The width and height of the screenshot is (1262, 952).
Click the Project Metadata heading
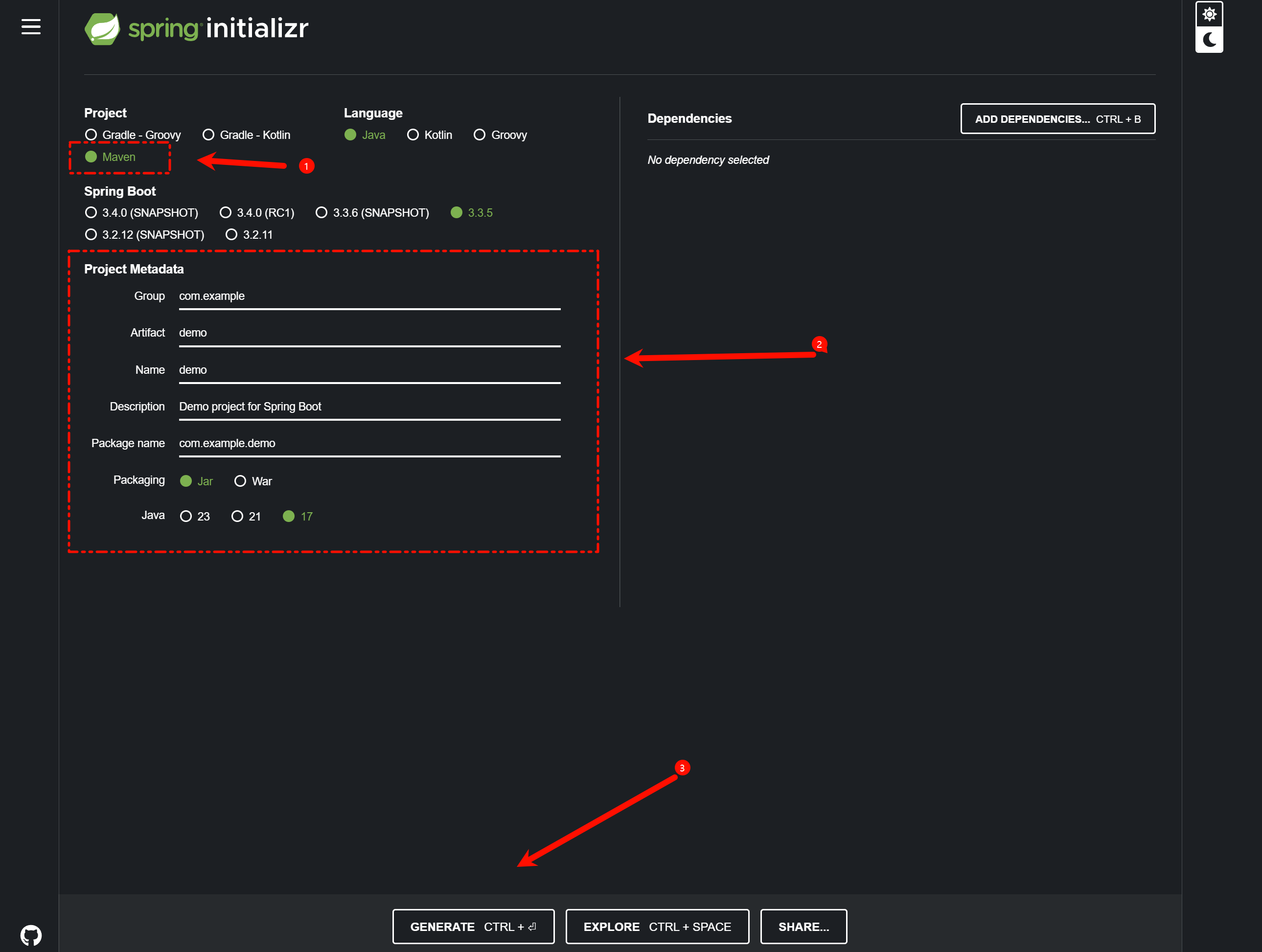click(x=134, y=269)
